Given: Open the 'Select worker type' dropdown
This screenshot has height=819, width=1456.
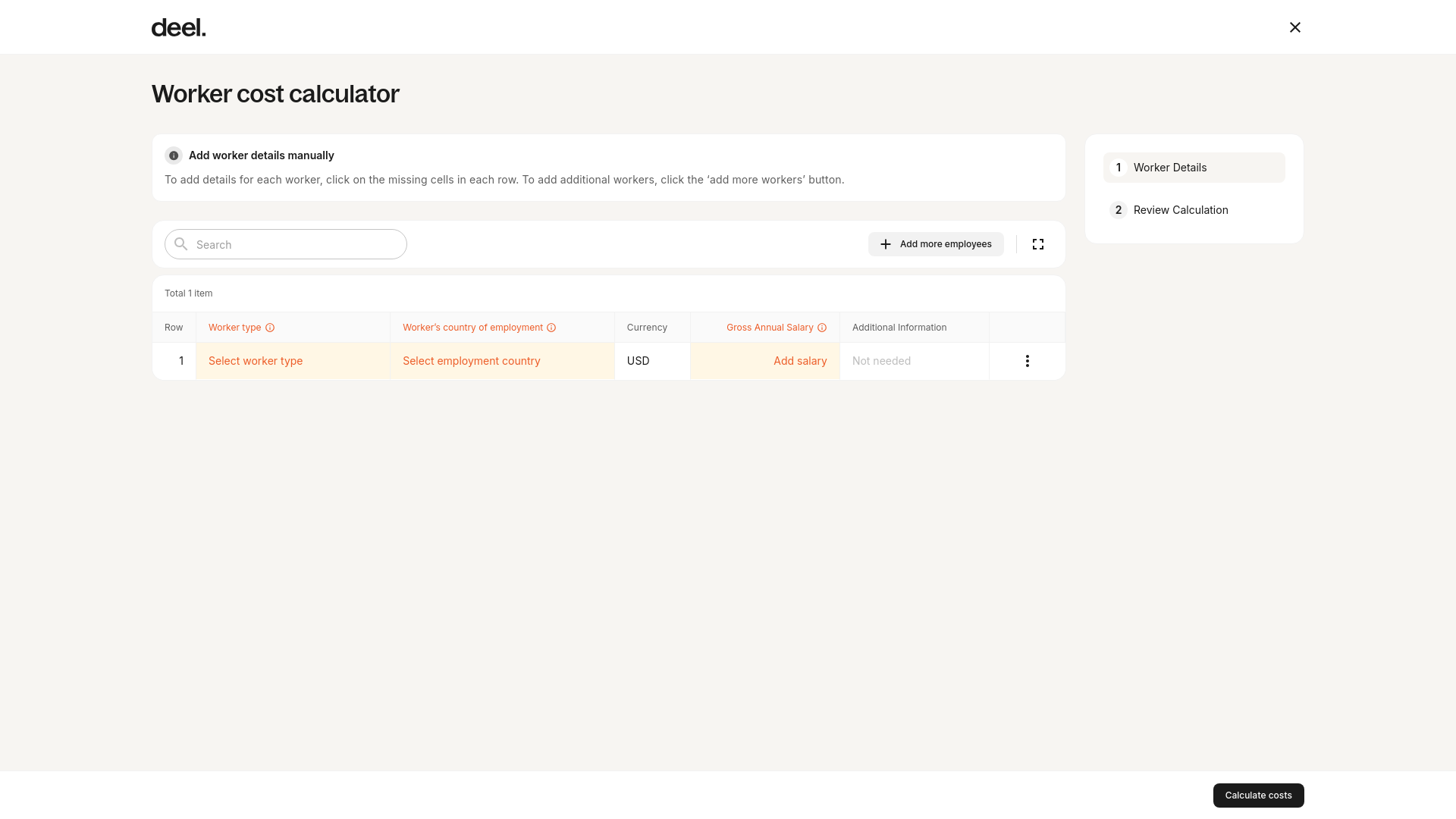Looking at the screenshot, I should [255, 360].
